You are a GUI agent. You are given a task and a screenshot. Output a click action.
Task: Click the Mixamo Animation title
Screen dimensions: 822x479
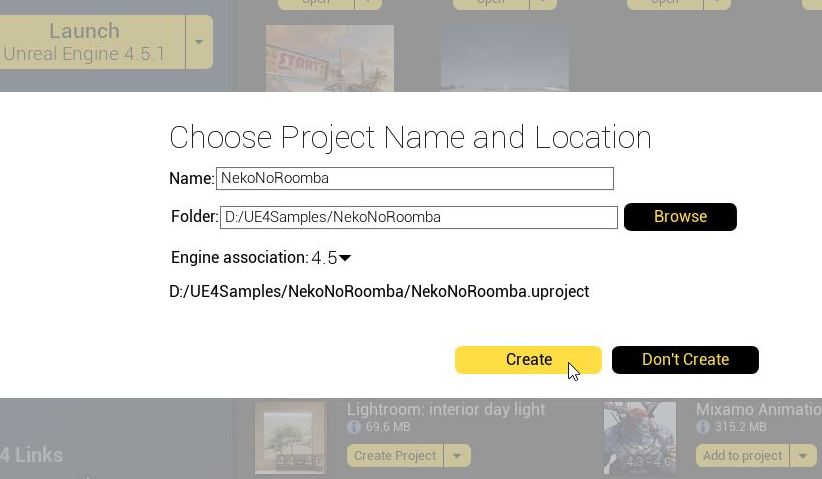[759, 409]
